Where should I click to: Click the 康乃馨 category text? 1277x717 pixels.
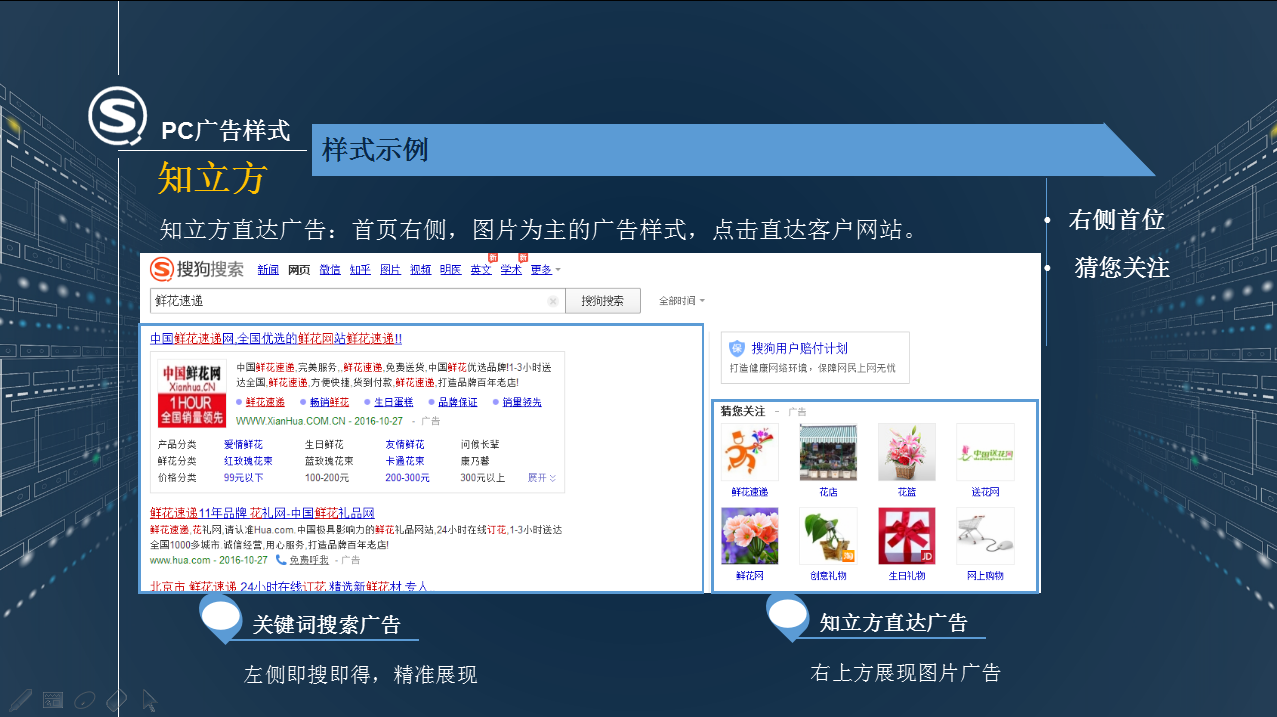[x=475, y=461]
